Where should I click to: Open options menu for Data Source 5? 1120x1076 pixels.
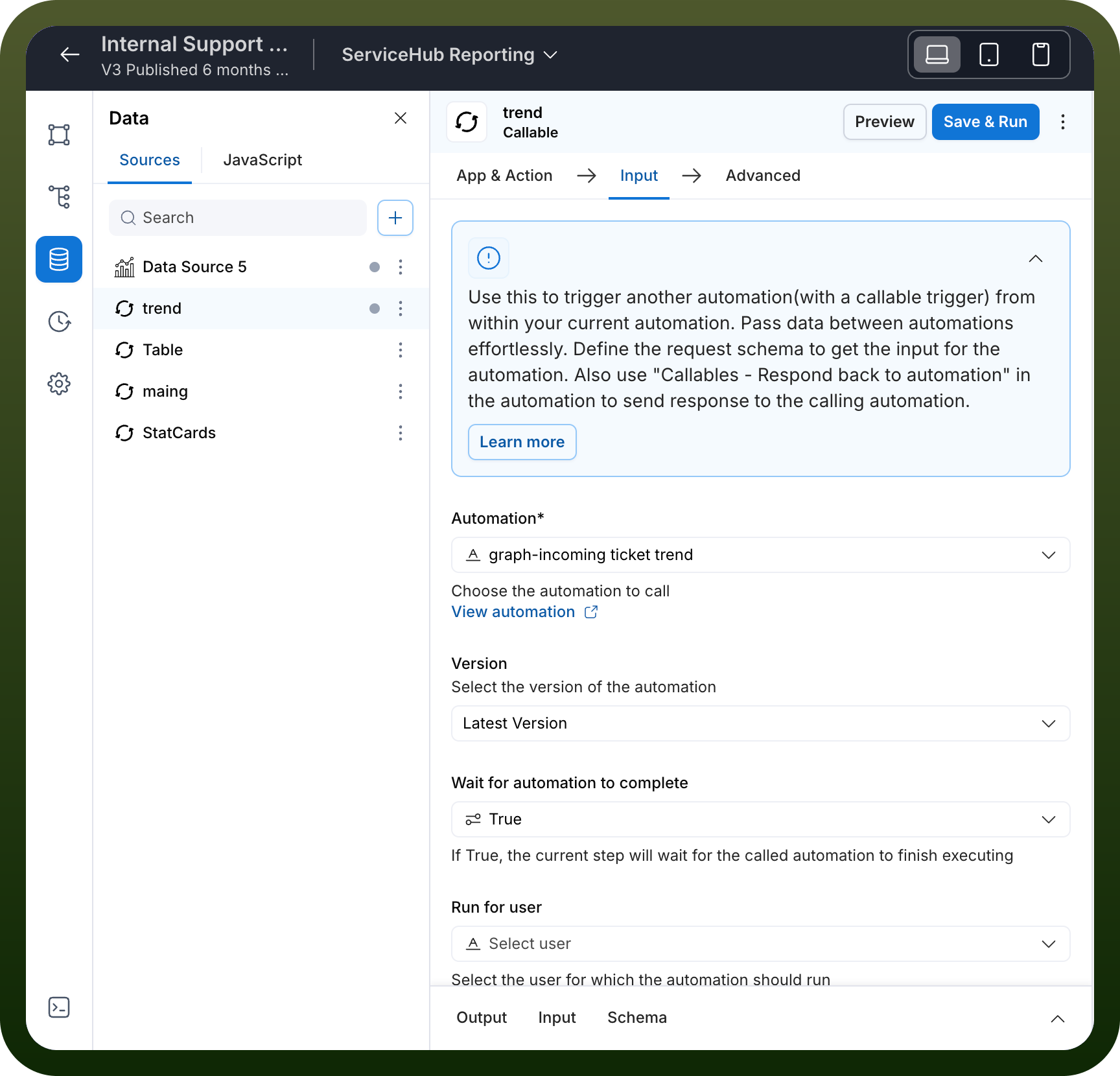point(401,267)
